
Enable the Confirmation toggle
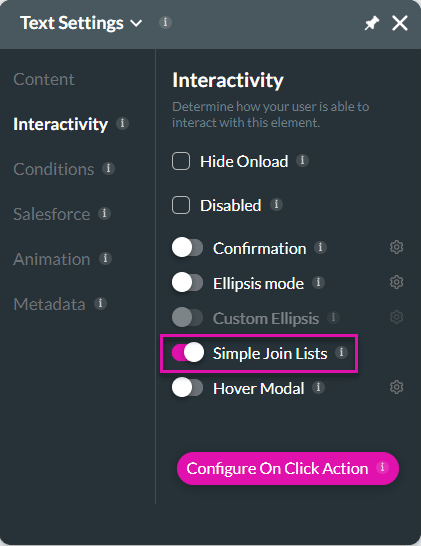coord(187,248)
